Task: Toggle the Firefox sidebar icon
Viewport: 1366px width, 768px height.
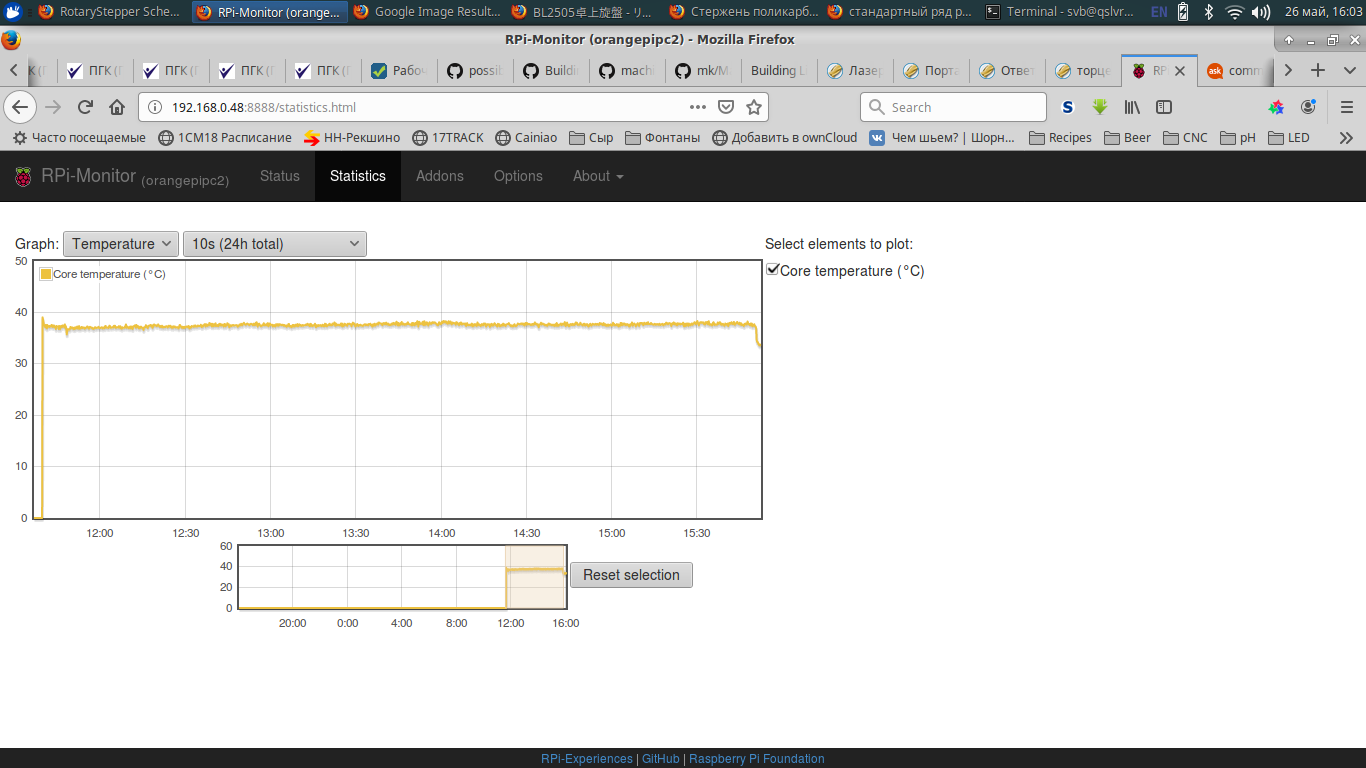Action: coord(1164,107)
